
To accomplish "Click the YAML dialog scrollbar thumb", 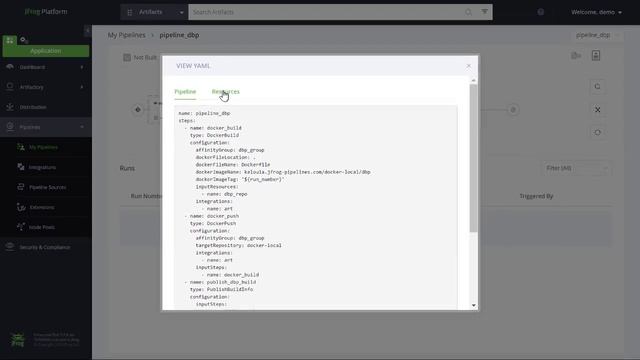I will point(473,158).
